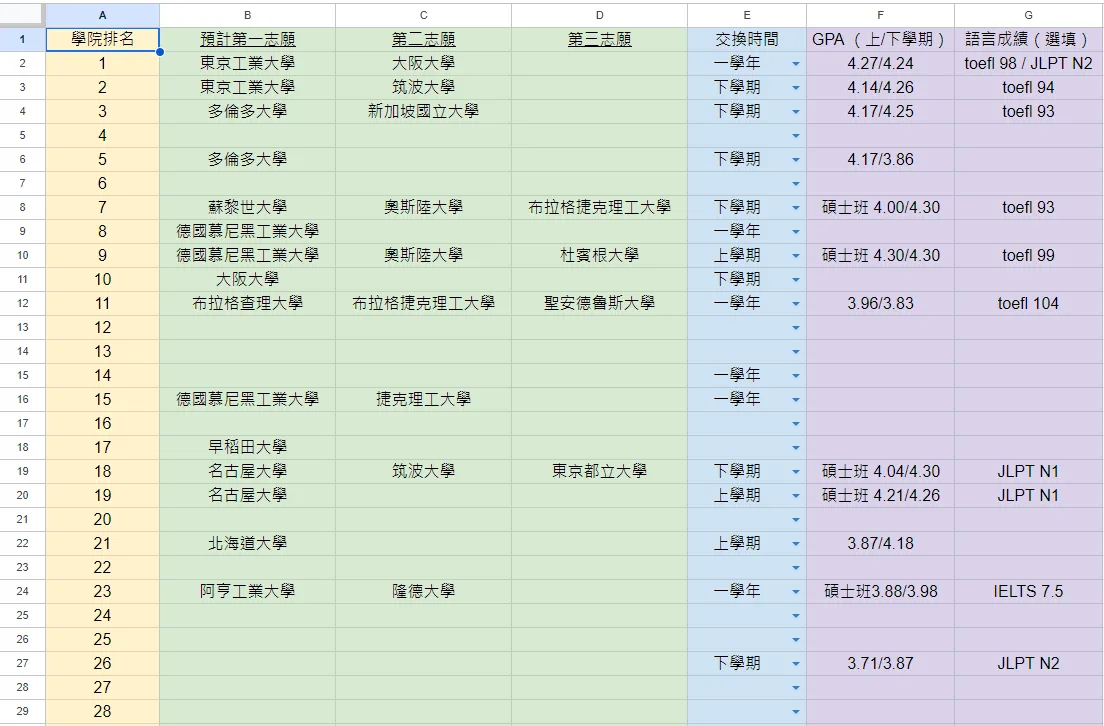The image size is (1104, 726).
Task: Click header cell 第二志願
Action: coord(423,39)
